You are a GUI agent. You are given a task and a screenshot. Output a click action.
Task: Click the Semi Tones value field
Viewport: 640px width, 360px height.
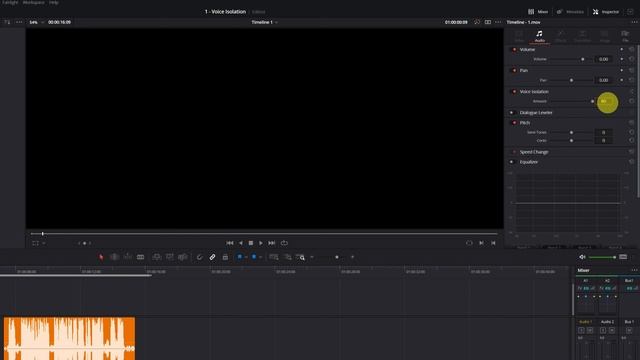pos(603,132)
